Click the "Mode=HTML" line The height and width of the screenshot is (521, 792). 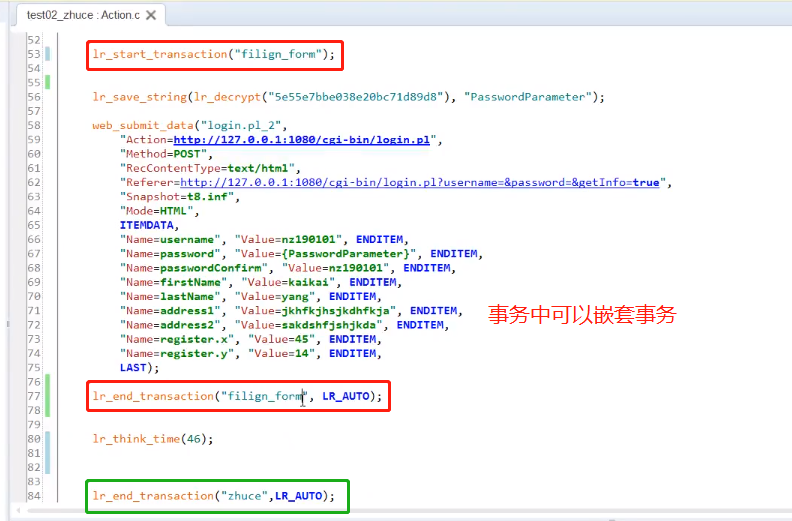(x=160, y=211)
